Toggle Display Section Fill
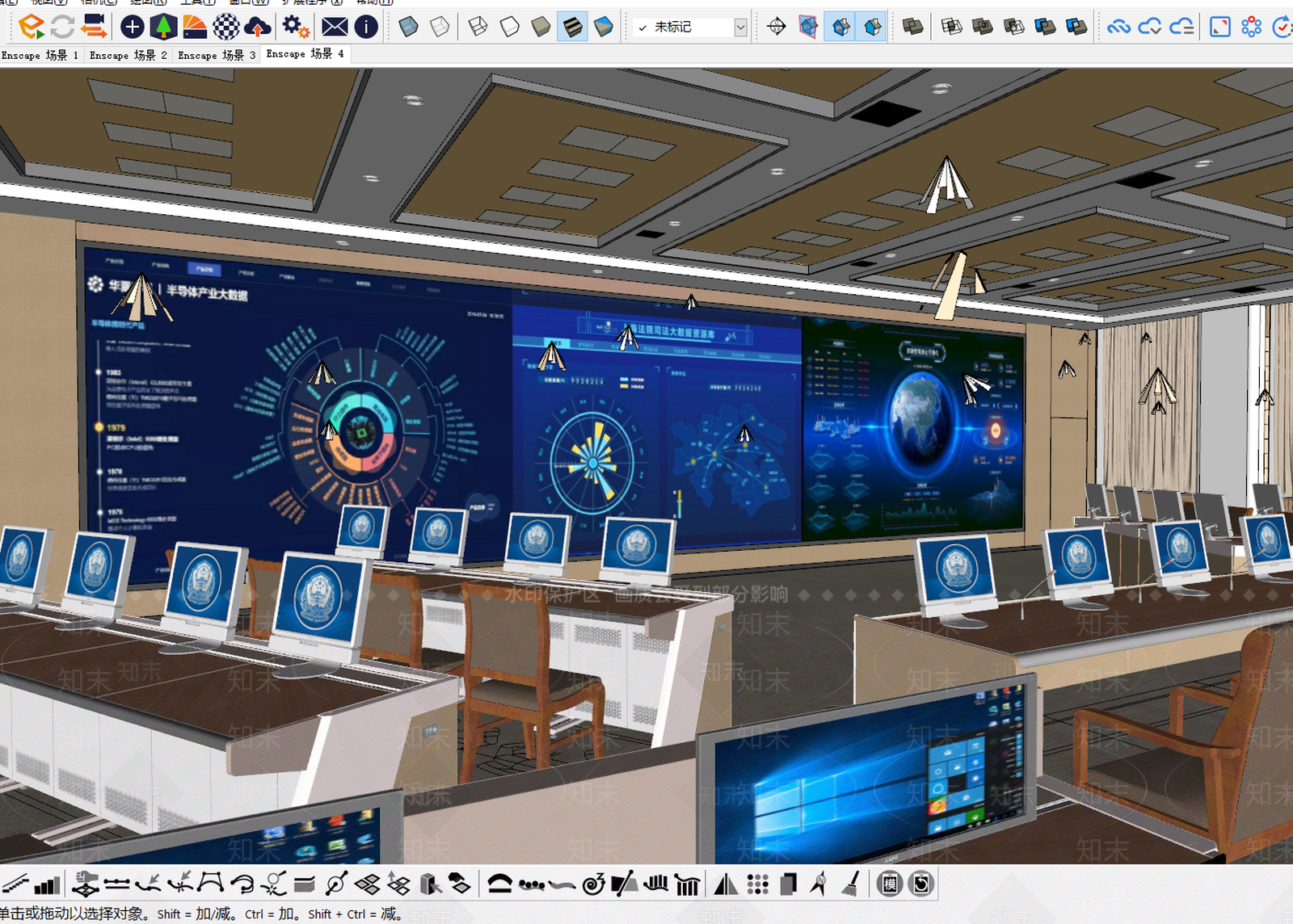1293x924 pixels. (x=872, y=27)
